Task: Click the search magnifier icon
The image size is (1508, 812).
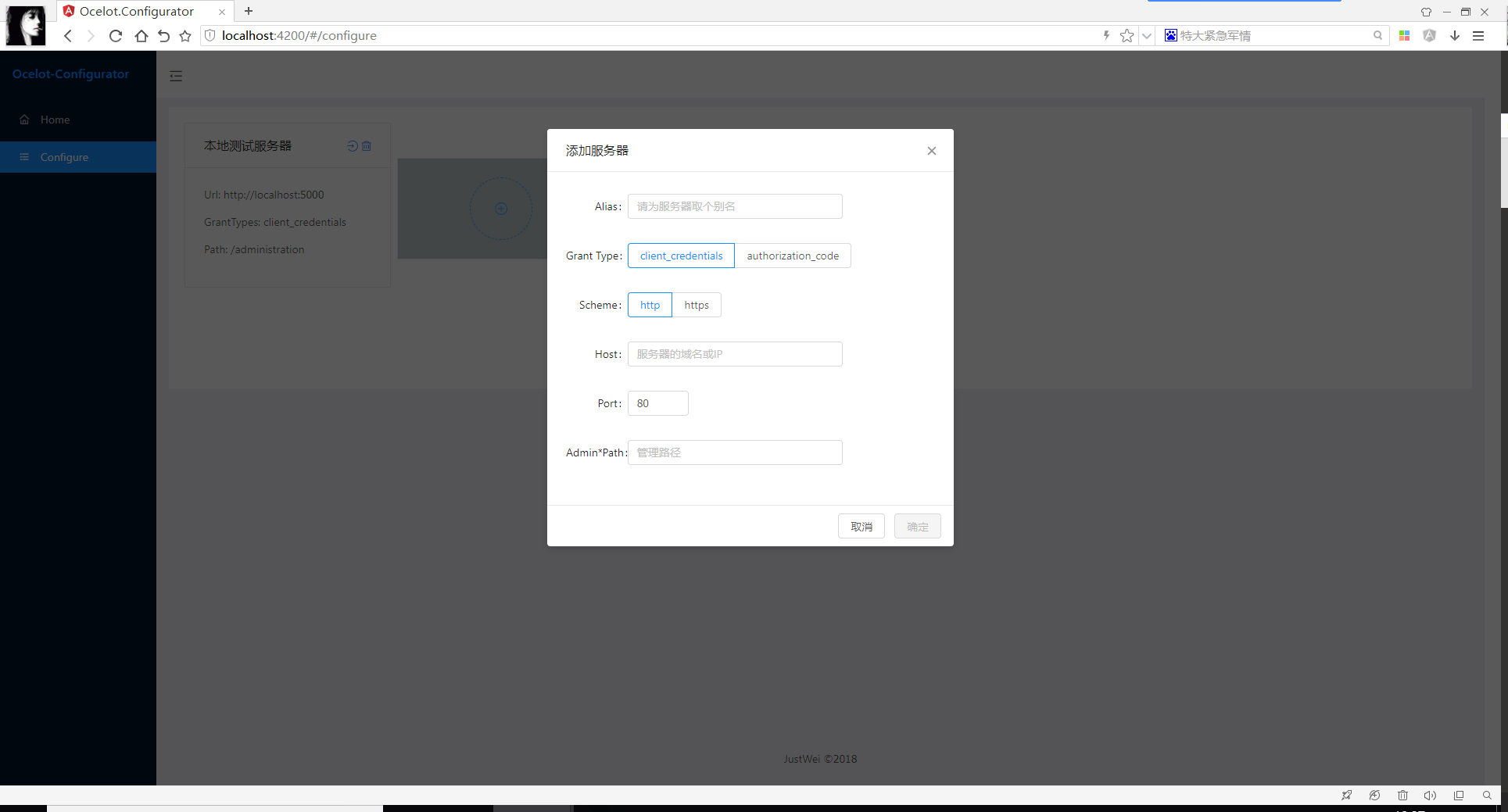Action: point(1377,35)
